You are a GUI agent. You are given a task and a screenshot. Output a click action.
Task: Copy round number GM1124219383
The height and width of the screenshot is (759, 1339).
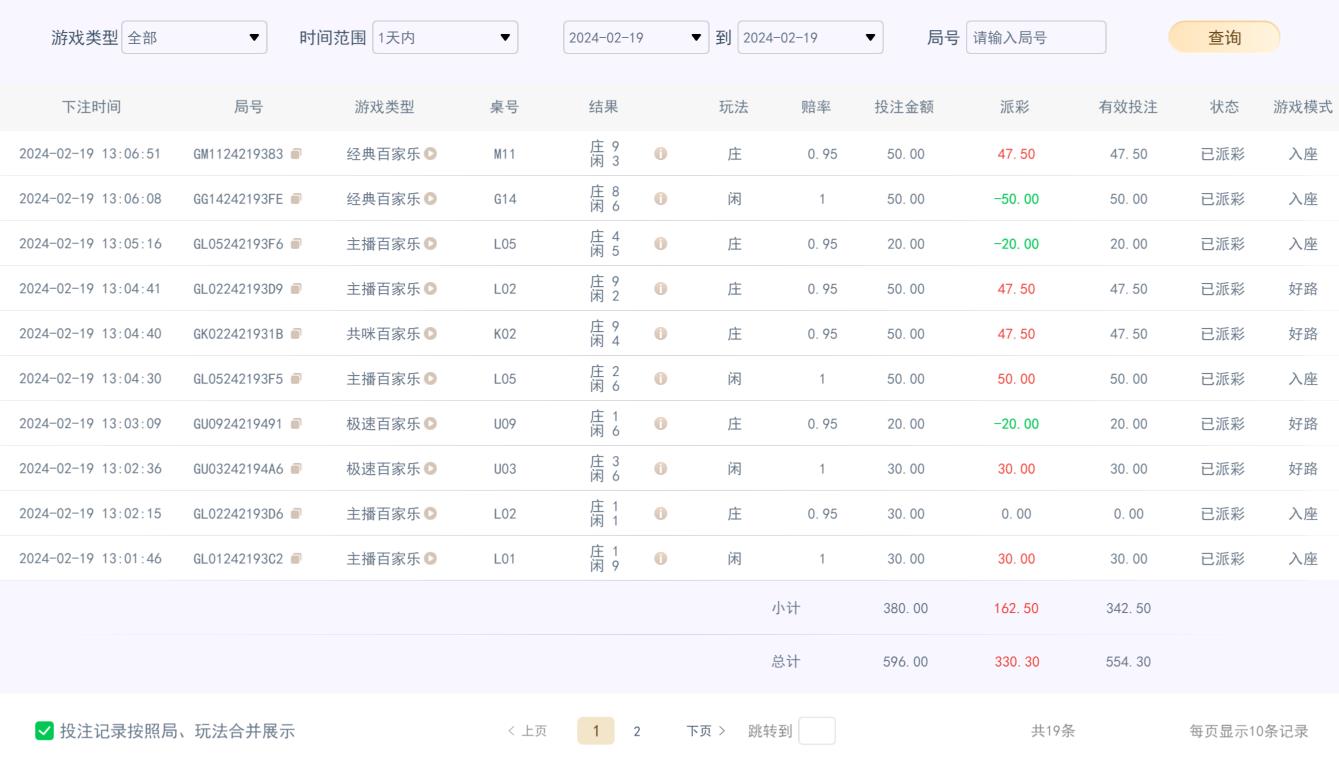(296, 154)
